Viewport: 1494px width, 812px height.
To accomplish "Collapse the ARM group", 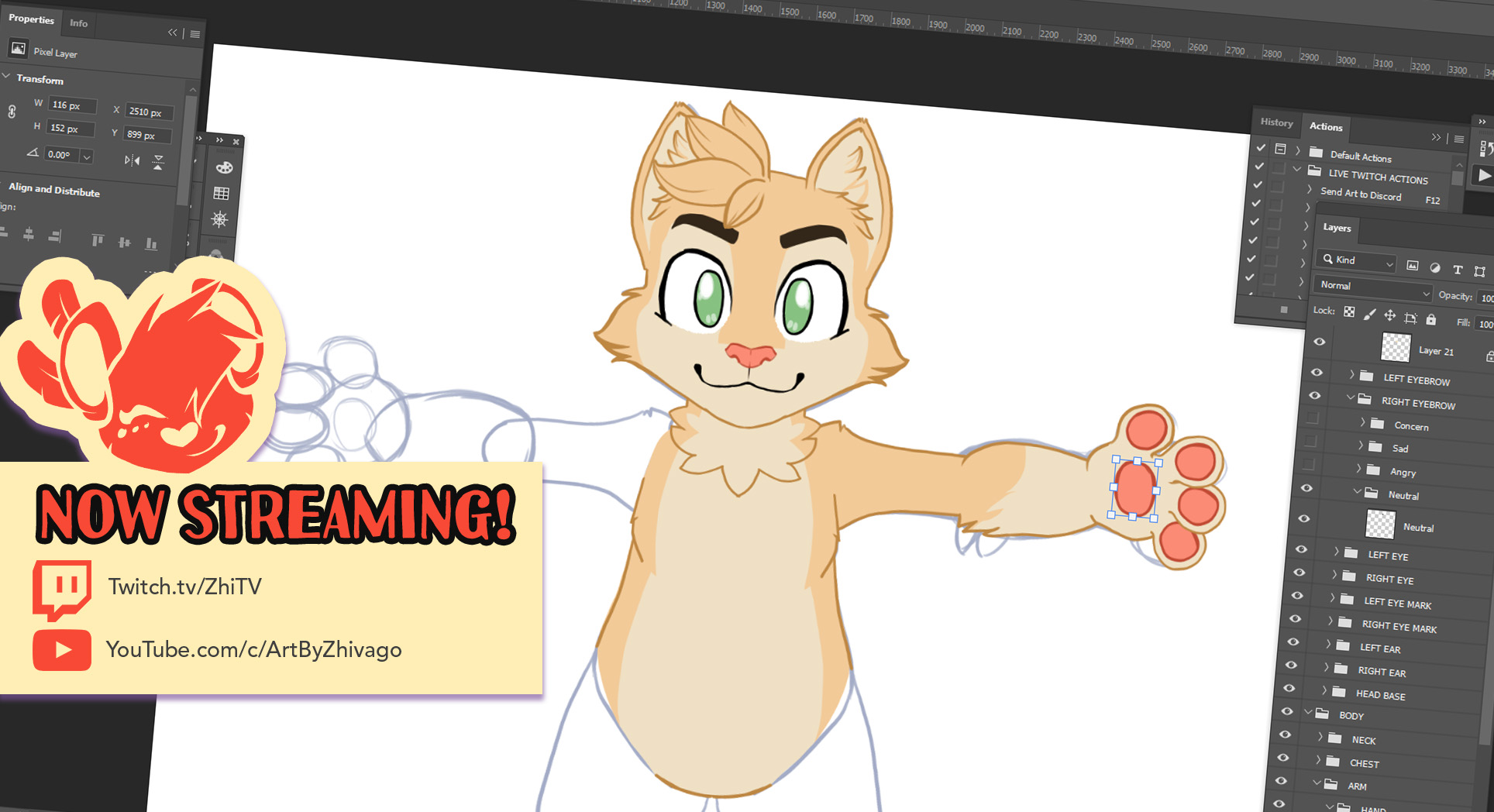I will tap(1317, 783).
